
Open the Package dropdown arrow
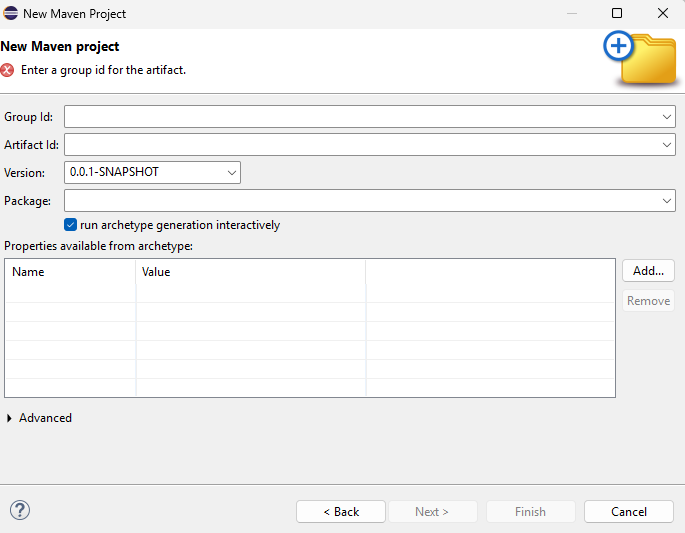pyautogui.click(x=667, y=201)
